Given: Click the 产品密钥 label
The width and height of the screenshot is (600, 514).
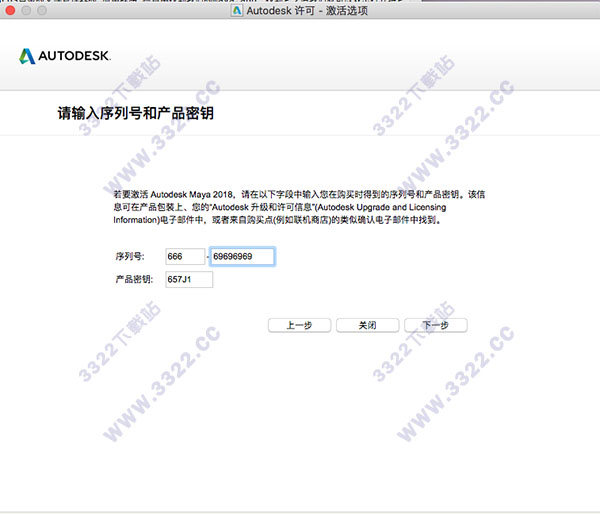Looking at the screenshot, I should point(134,279).
